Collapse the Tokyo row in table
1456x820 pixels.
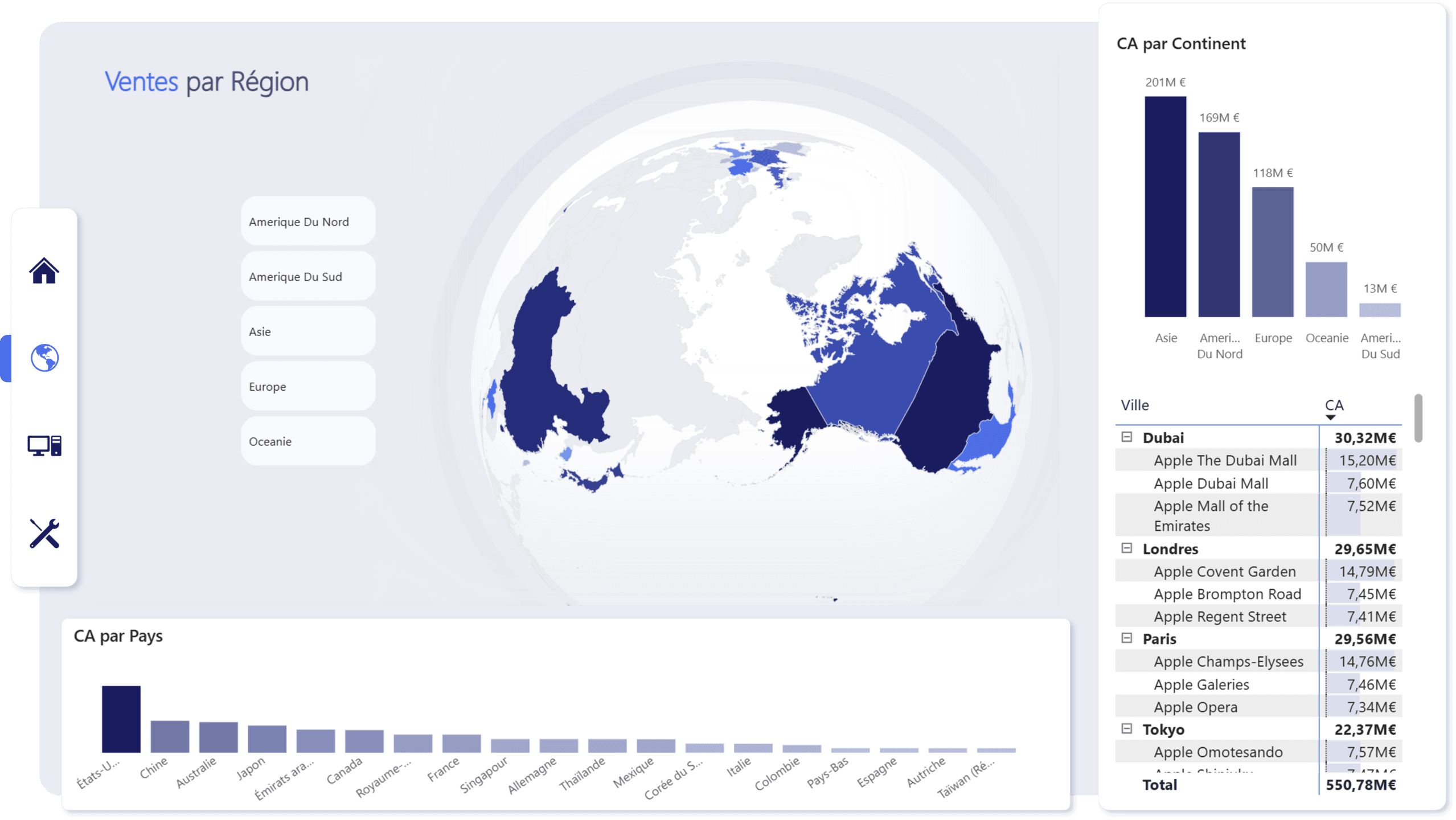pyautogui.click(x=1126, y=729)
